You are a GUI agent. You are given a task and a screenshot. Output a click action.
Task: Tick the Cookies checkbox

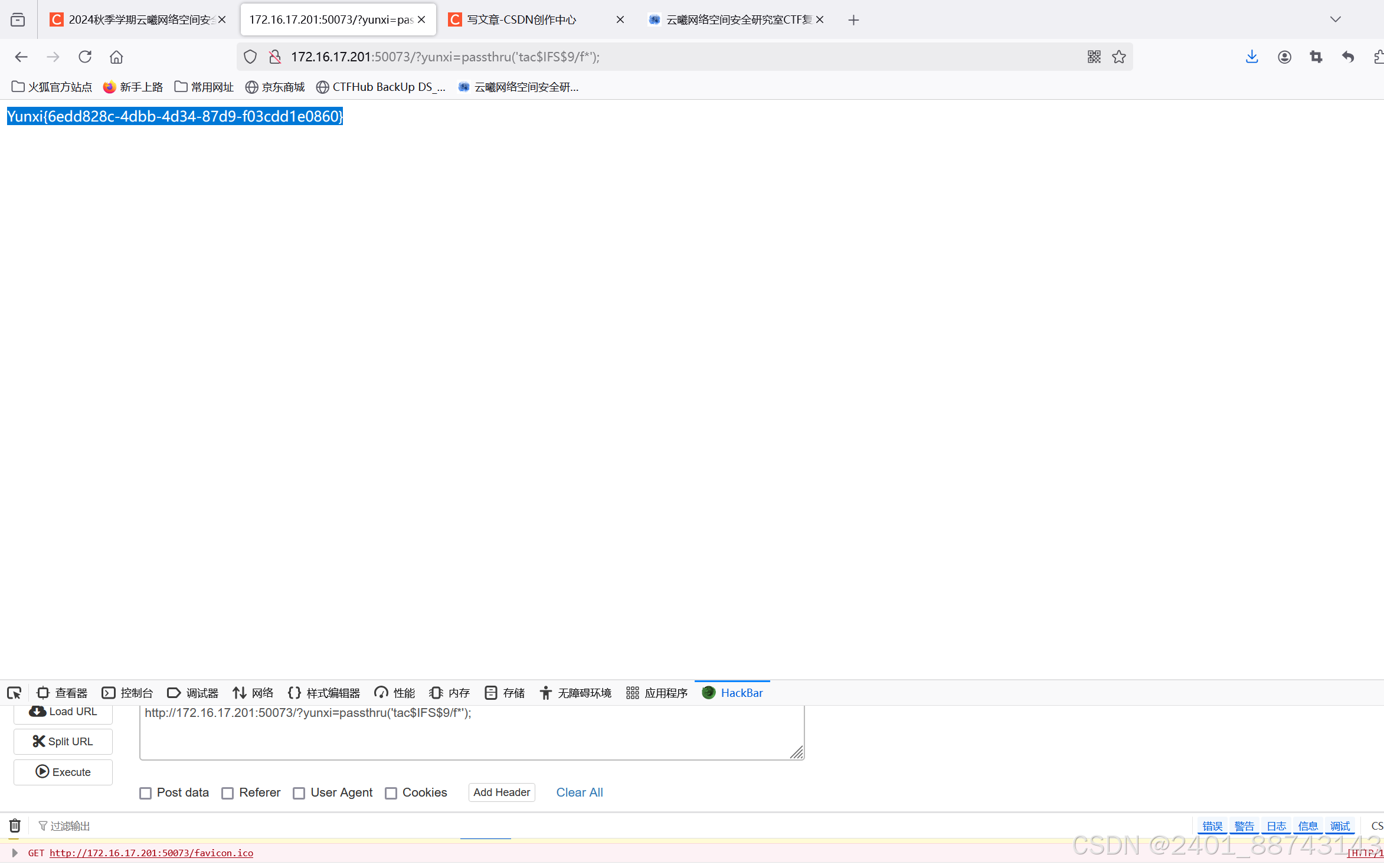point(391,793)
